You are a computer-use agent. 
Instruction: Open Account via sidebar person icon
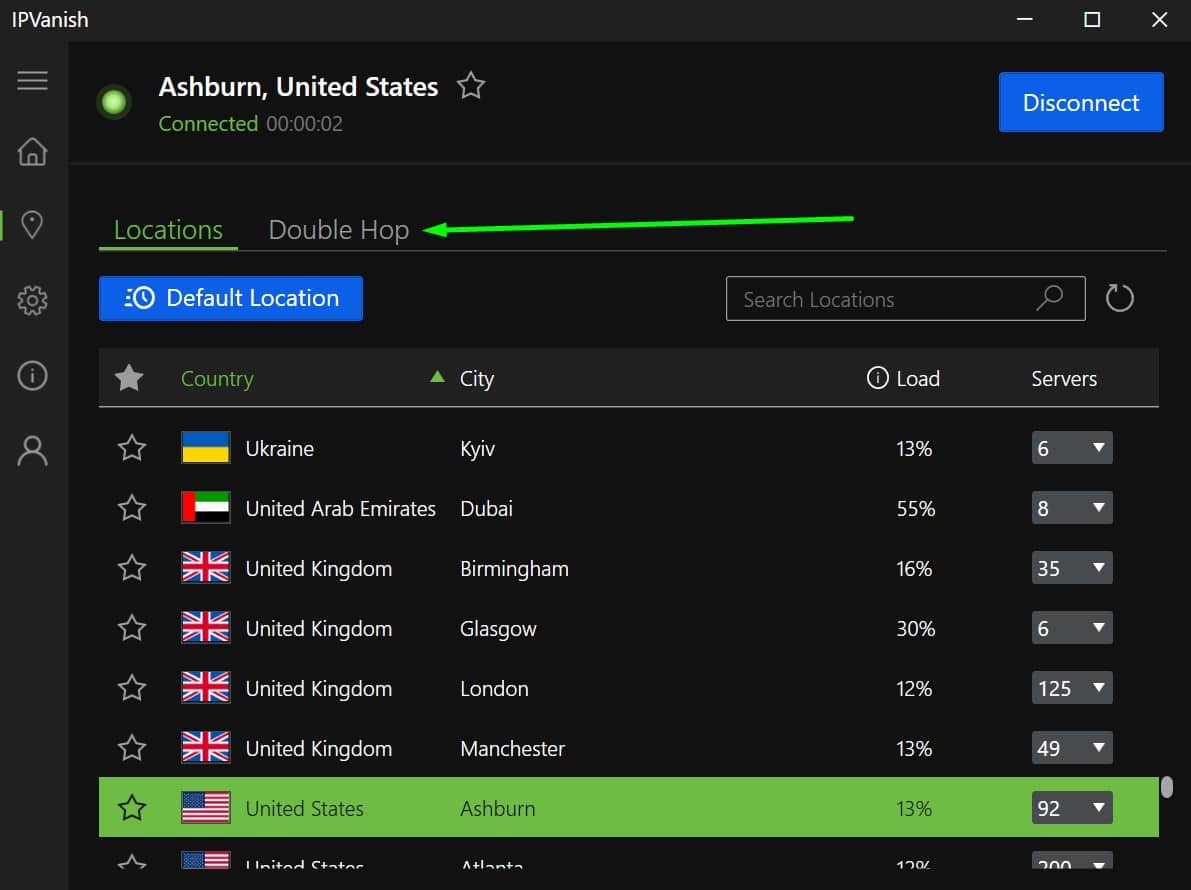point(33,450)
